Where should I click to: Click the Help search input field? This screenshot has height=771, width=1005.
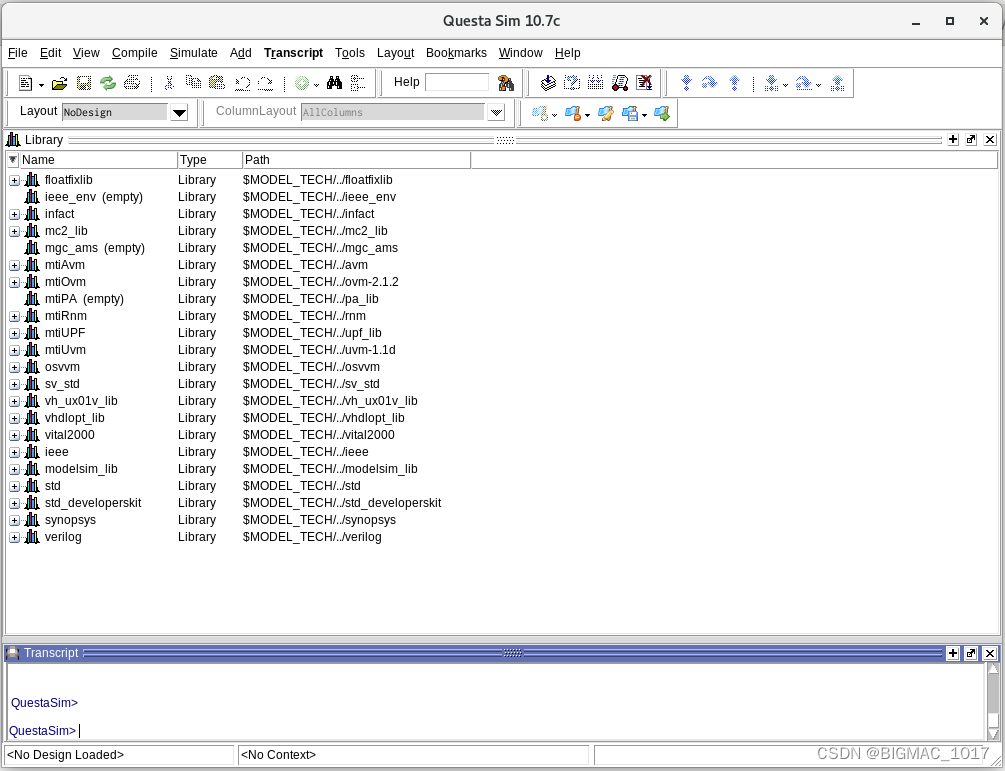(x=457, y=82)
